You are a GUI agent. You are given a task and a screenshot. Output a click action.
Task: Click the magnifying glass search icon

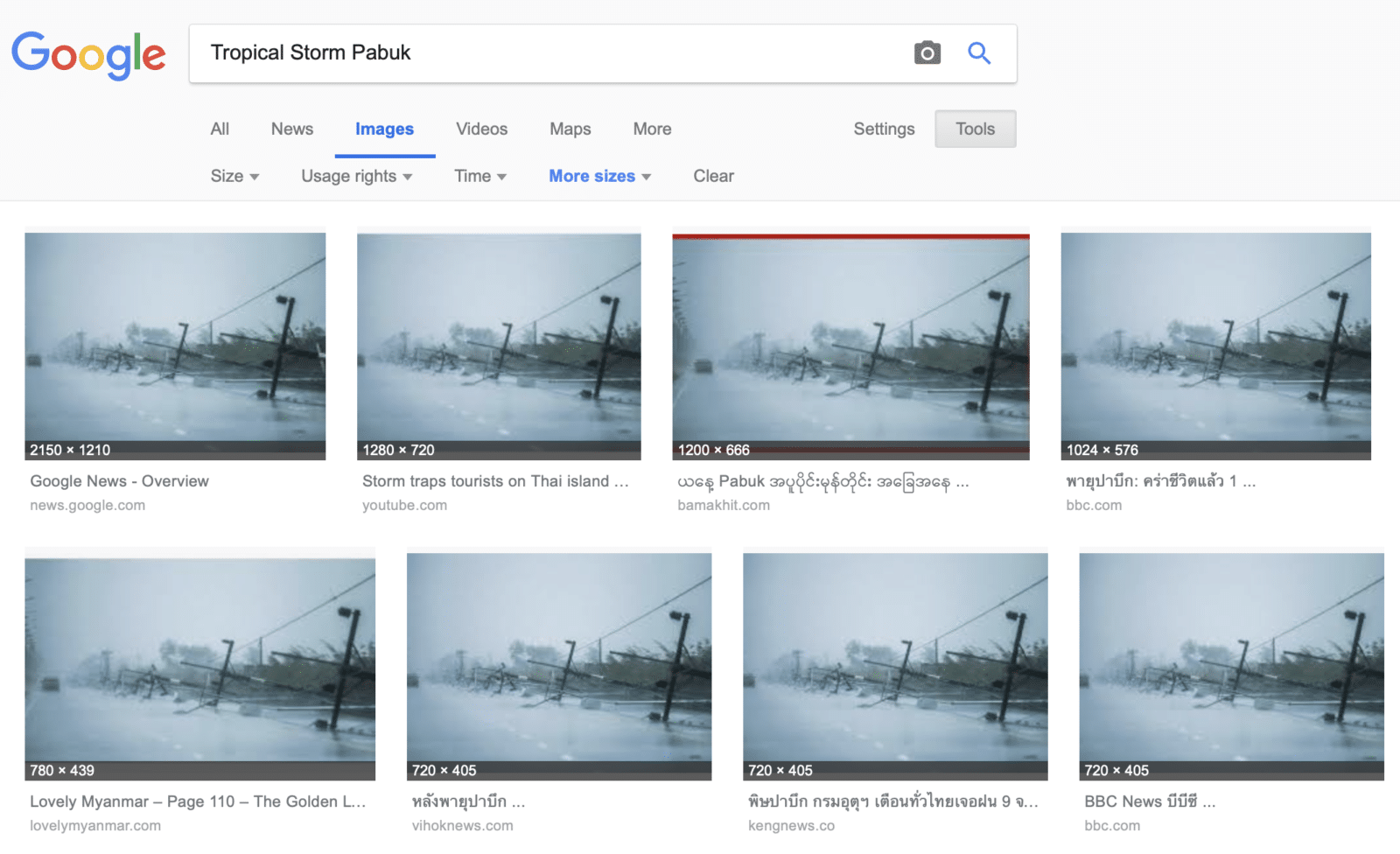[x=979, y=53]
